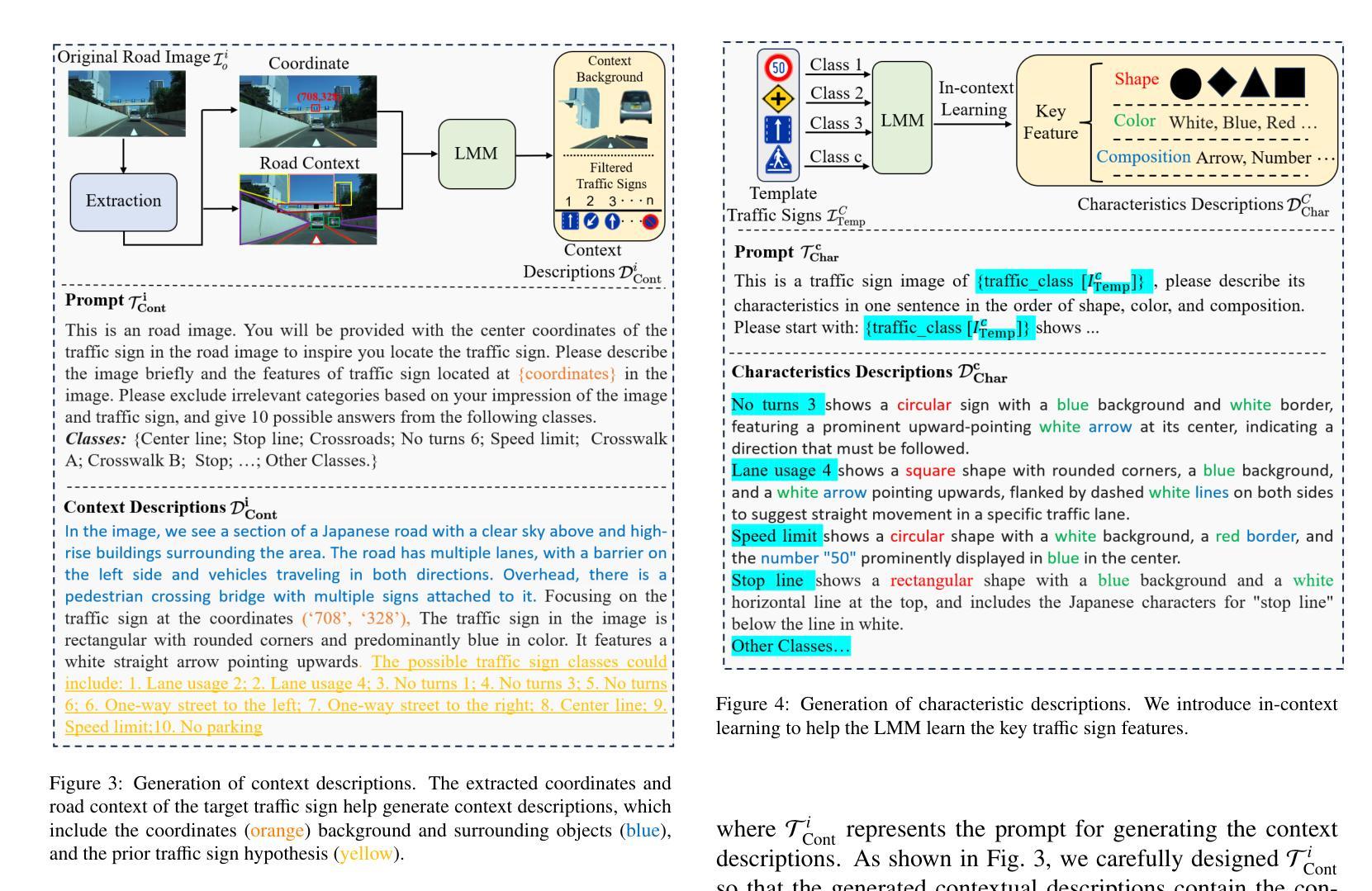
Task: Click the car image in Context Background
Action: click(635, 109)
